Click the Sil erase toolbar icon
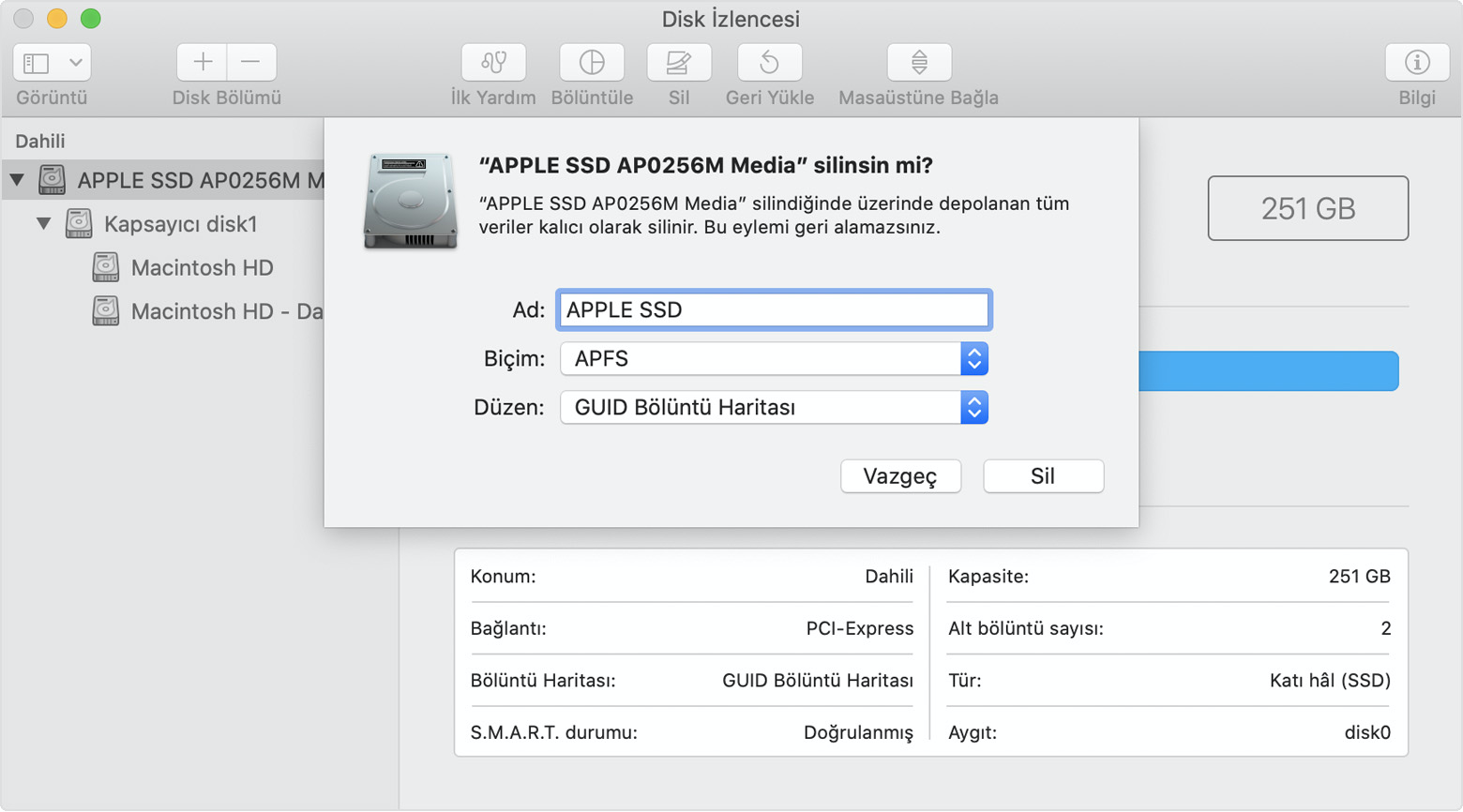The height and width of the screenshot is (812, 1463). pos(678,63)
